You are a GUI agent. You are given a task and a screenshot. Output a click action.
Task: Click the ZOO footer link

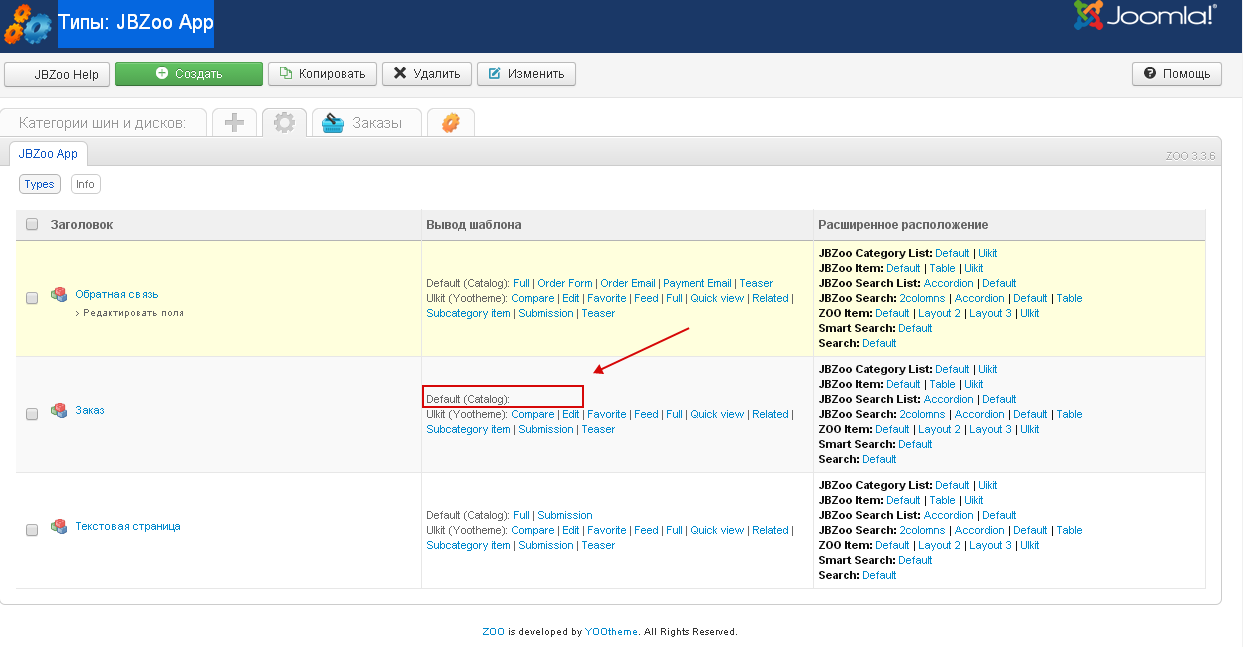pos(493,632)
